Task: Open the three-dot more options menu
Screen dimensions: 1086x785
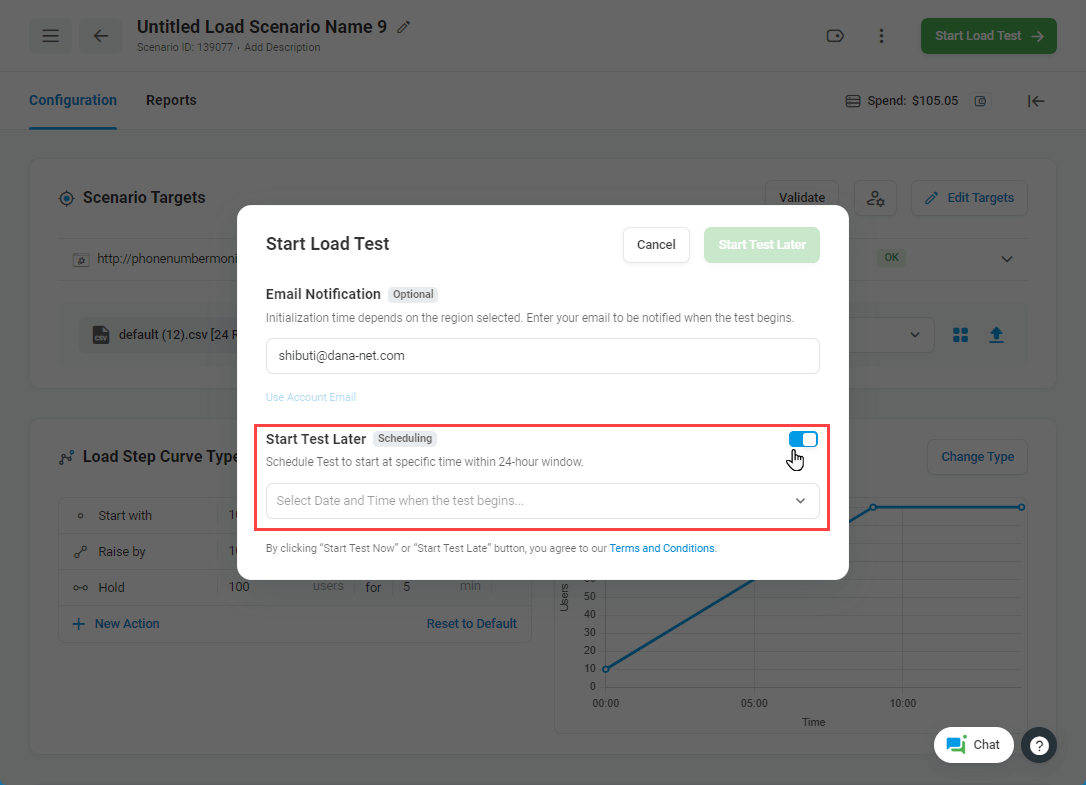Action: point(881,36)
